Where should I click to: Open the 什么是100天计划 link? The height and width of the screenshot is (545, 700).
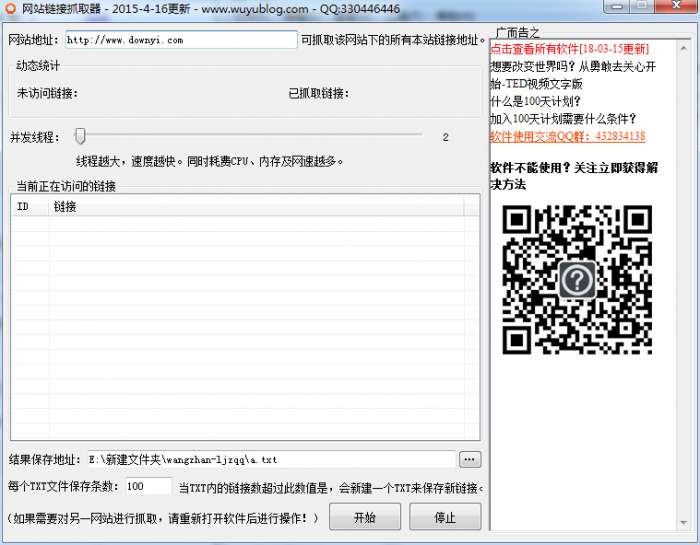pyautogui.click(x=535, y=100)
